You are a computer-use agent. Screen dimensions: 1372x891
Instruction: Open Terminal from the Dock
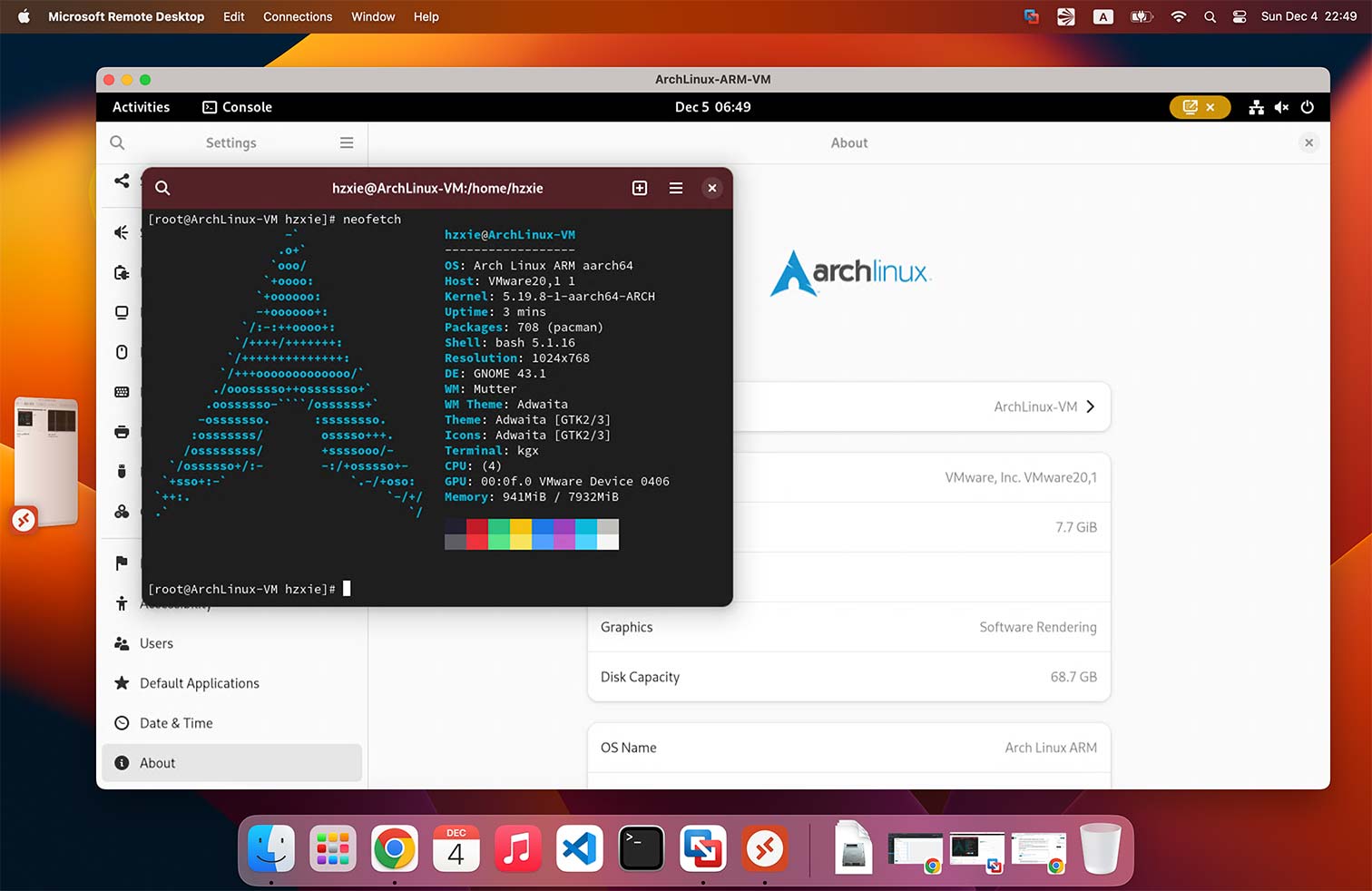(642, 849)
